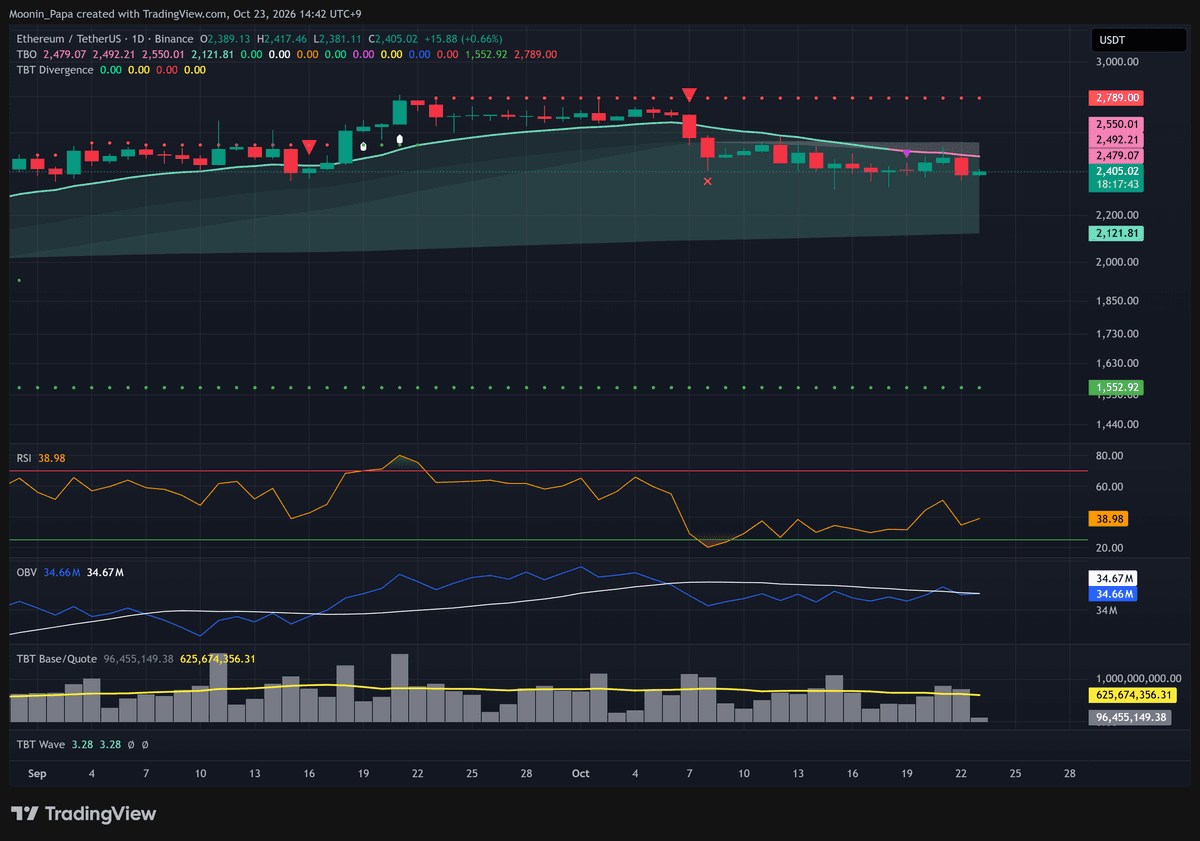1200x841 pixels.
Task: Click the red X marker below the candles
Action: (x=708, y=181)
